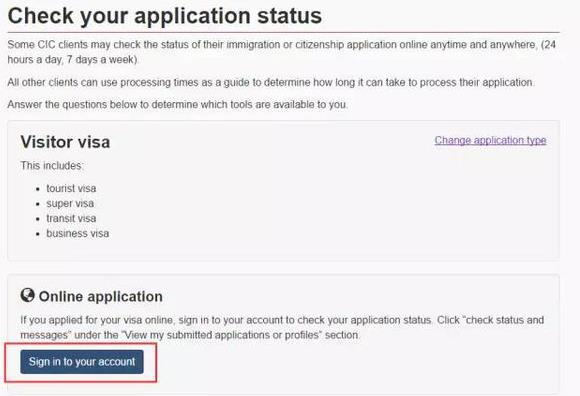The width and height of the screenshot is (580, 396).
Task: Select the Check your application status heading
Action: tap(165, 16)
